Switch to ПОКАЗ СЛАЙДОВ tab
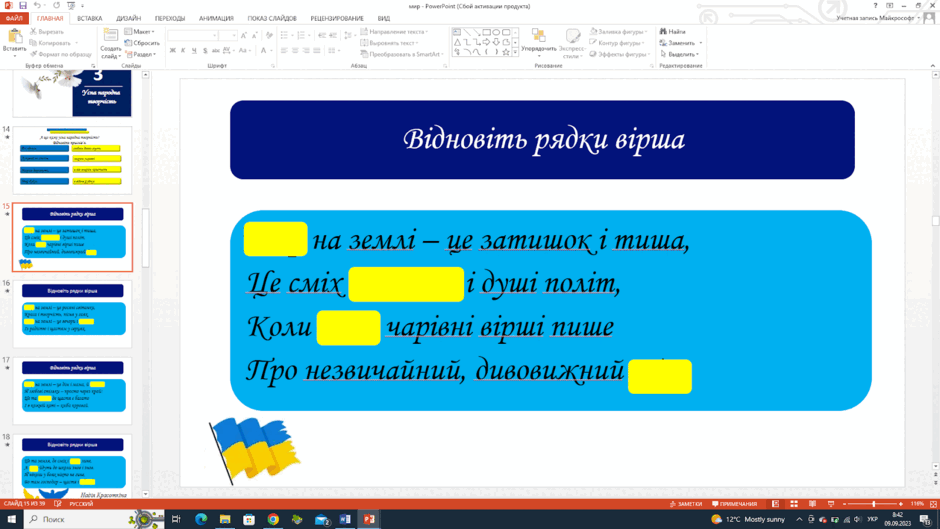 pos(272,19)
